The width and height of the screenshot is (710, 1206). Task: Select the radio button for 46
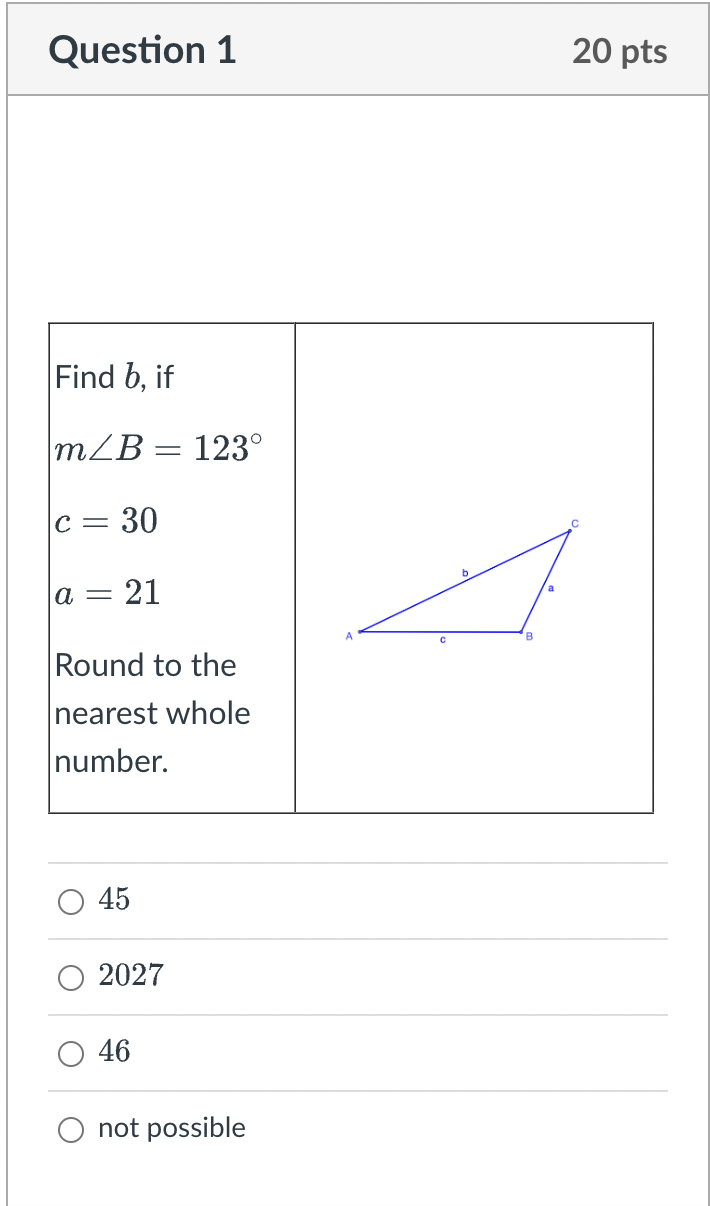click(x=70, y=1053)
